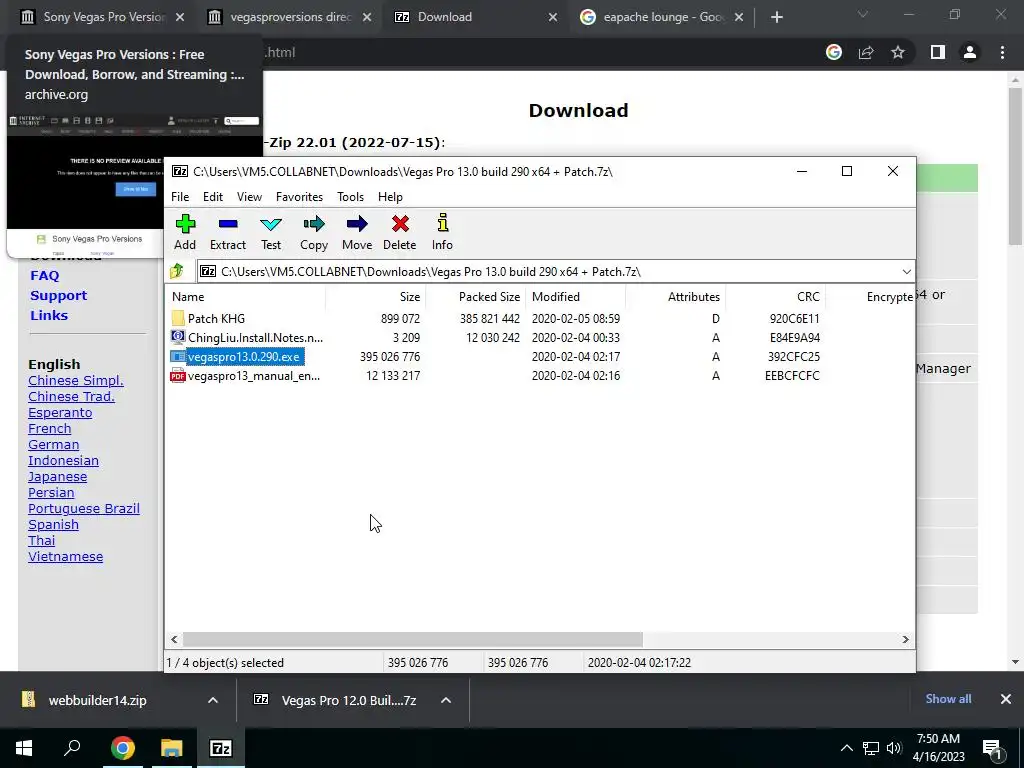Open Windows Start menu
The width and height of the screenshot is (1024, 768).
[x=24, y=748]
